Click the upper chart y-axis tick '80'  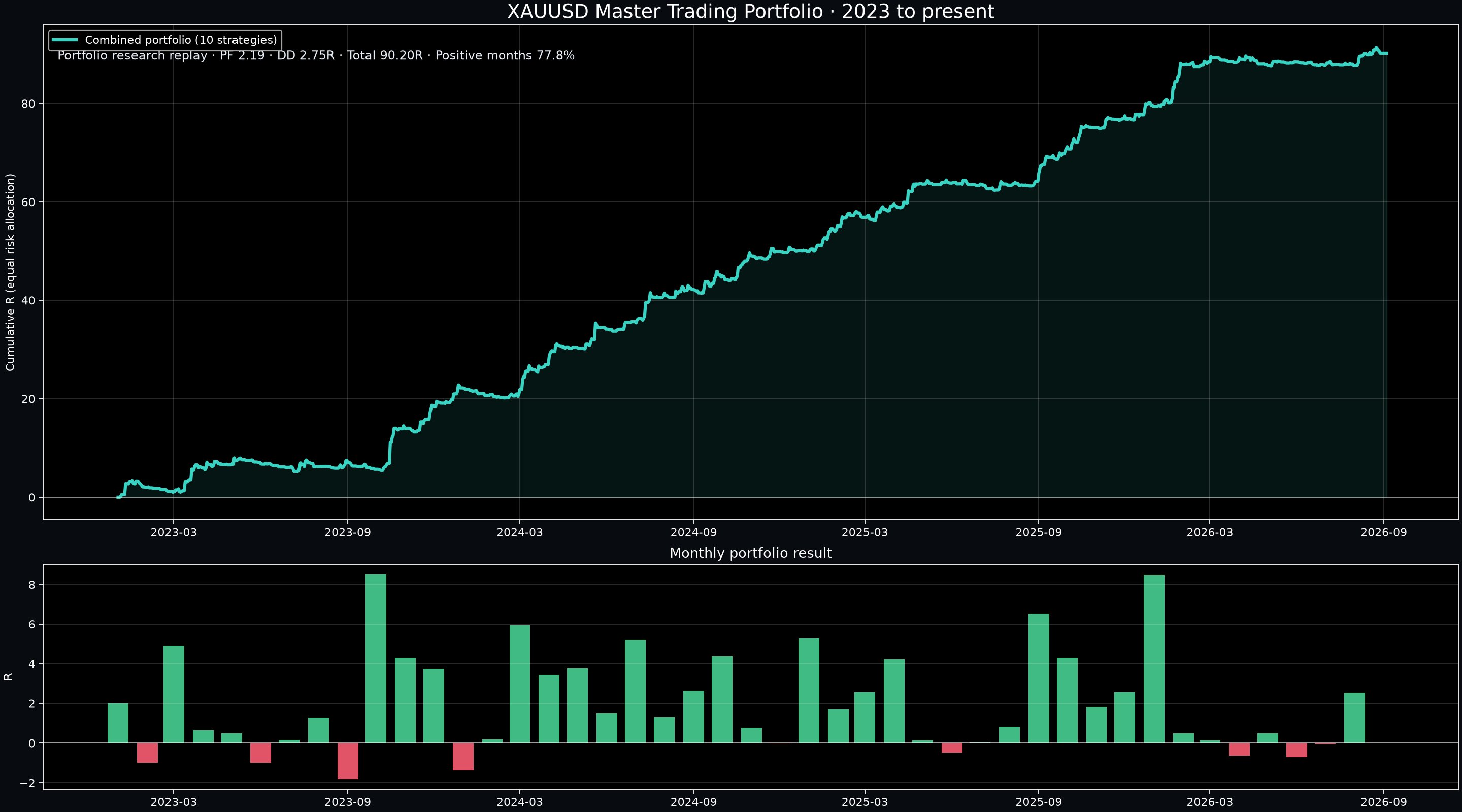click(28, 104)
